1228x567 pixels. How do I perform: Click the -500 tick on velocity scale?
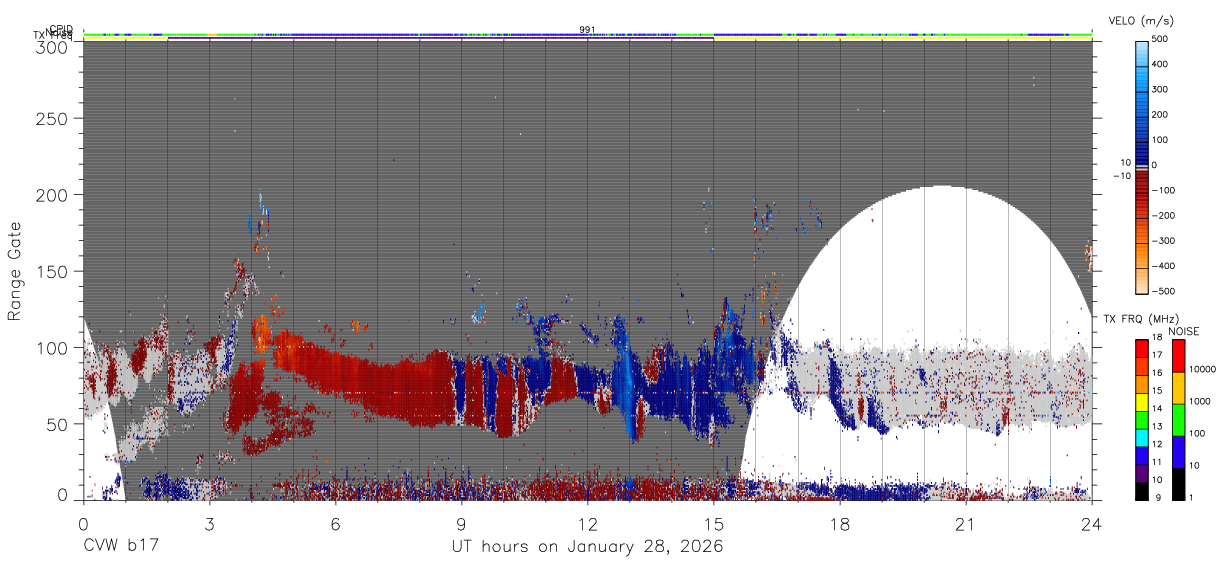click(x=1161, y=291)
